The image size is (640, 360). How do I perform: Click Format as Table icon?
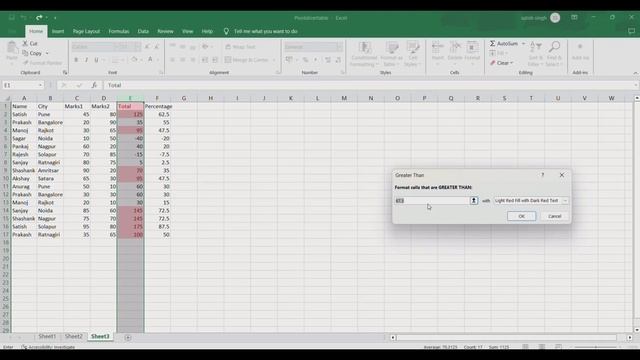click(391, 54)
